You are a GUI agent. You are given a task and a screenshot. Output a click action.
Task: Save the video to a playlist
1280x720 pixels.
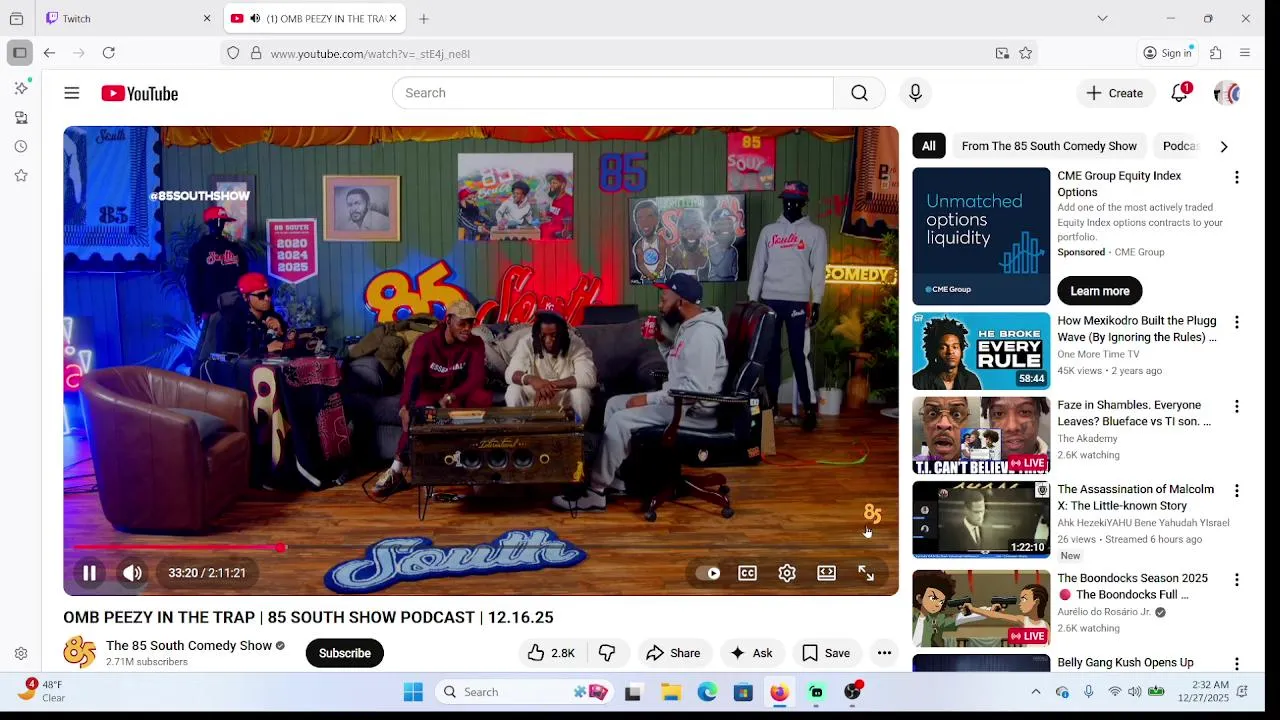(x=826, y=653)
